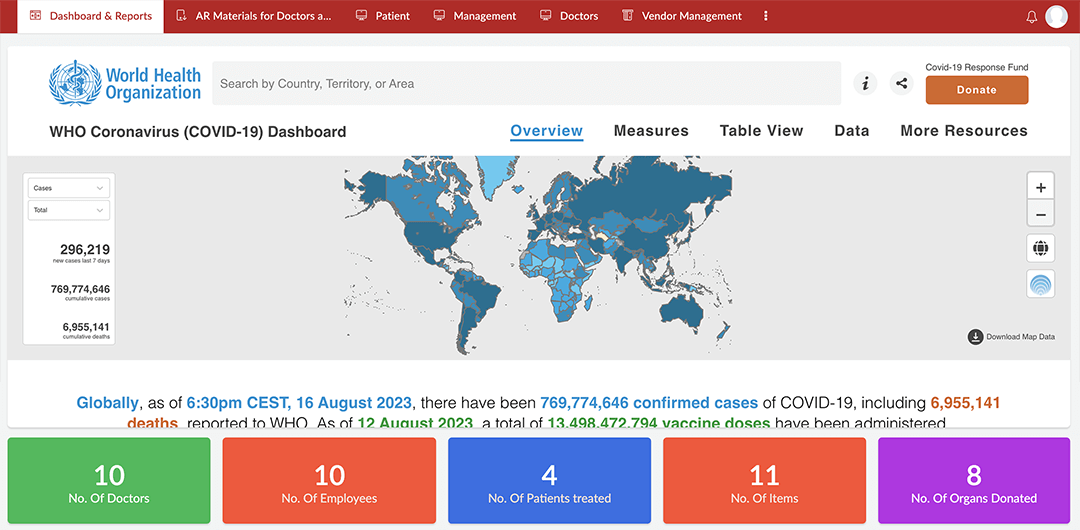The height and width of the screenshot is (530, 1080).
Task: Click the No. Of Employees card
Action: (x=329, y=480)
